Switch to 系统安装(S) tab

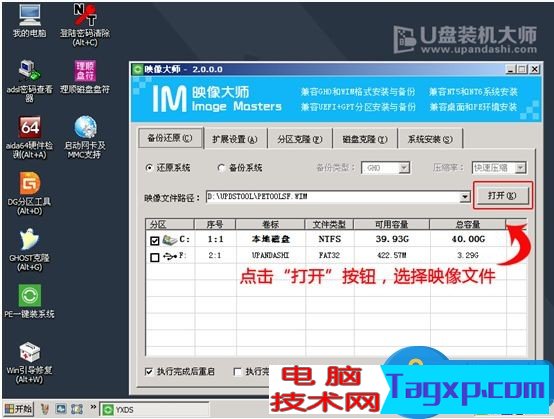coord(430,139)
